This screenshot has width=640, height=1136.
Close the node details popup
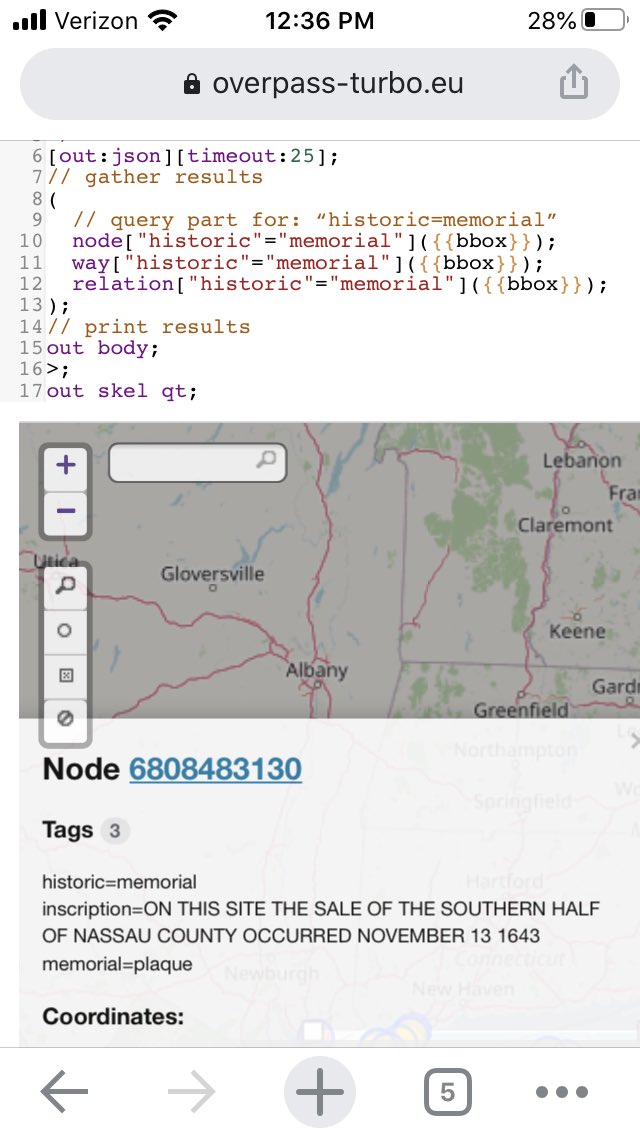click(635, 740)
